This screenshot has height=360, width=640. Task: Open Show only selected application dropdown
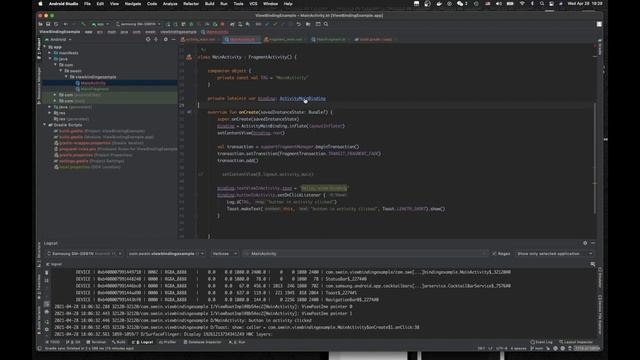[554, 253]
